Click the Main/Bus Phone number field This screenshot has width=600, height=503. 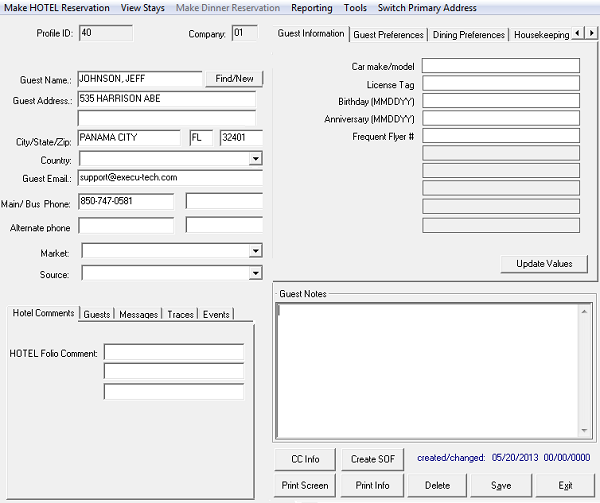point(126,201)
